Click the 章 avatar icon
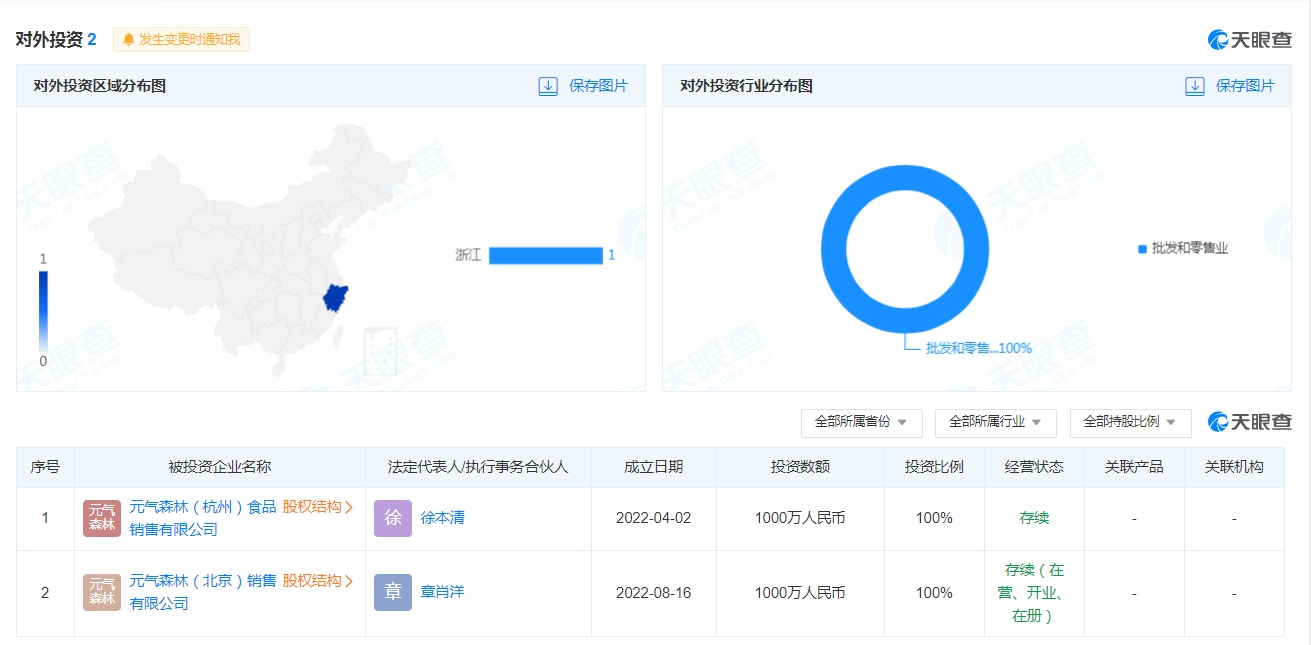The image size is (1311, 645). [393, 592]
